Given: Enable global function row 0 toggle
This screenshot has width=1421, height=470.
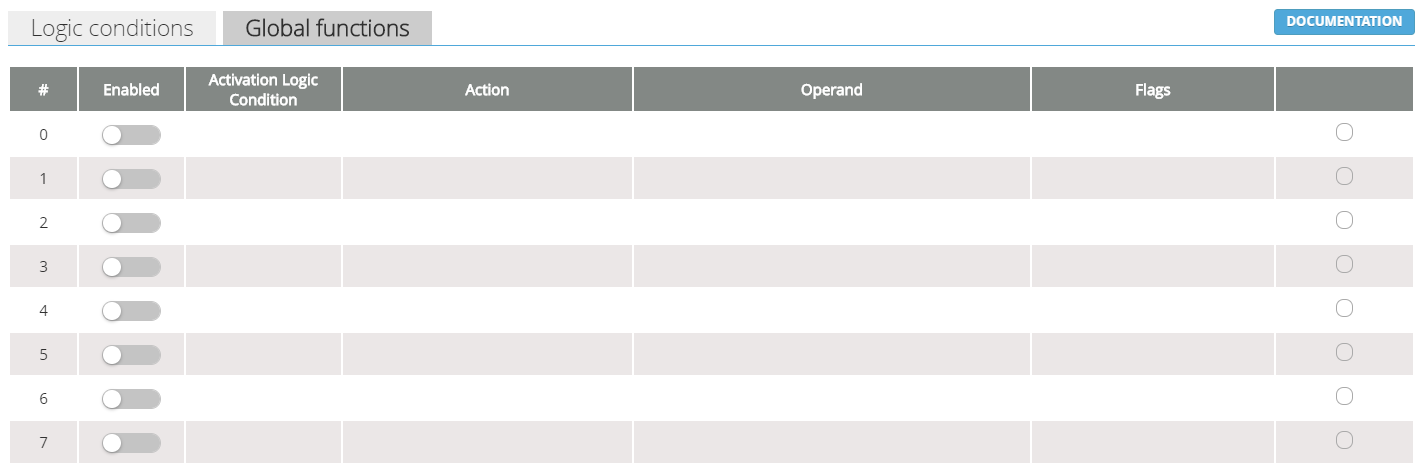Looking at the screenshot, I should point(131,135).
